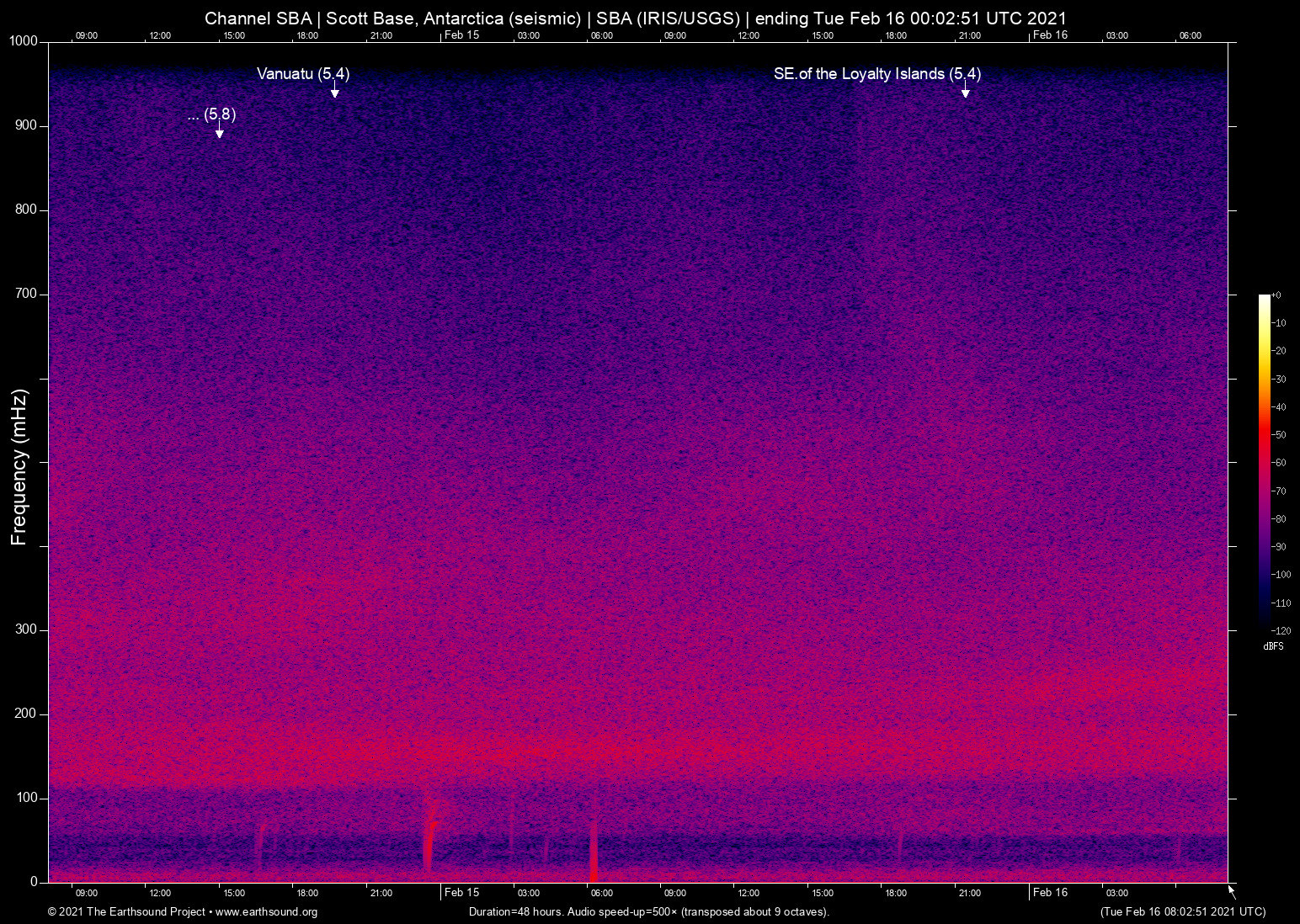Click the Vanuatu (5.4) text label
The image size is (1300, 924).
coord(303,74)
